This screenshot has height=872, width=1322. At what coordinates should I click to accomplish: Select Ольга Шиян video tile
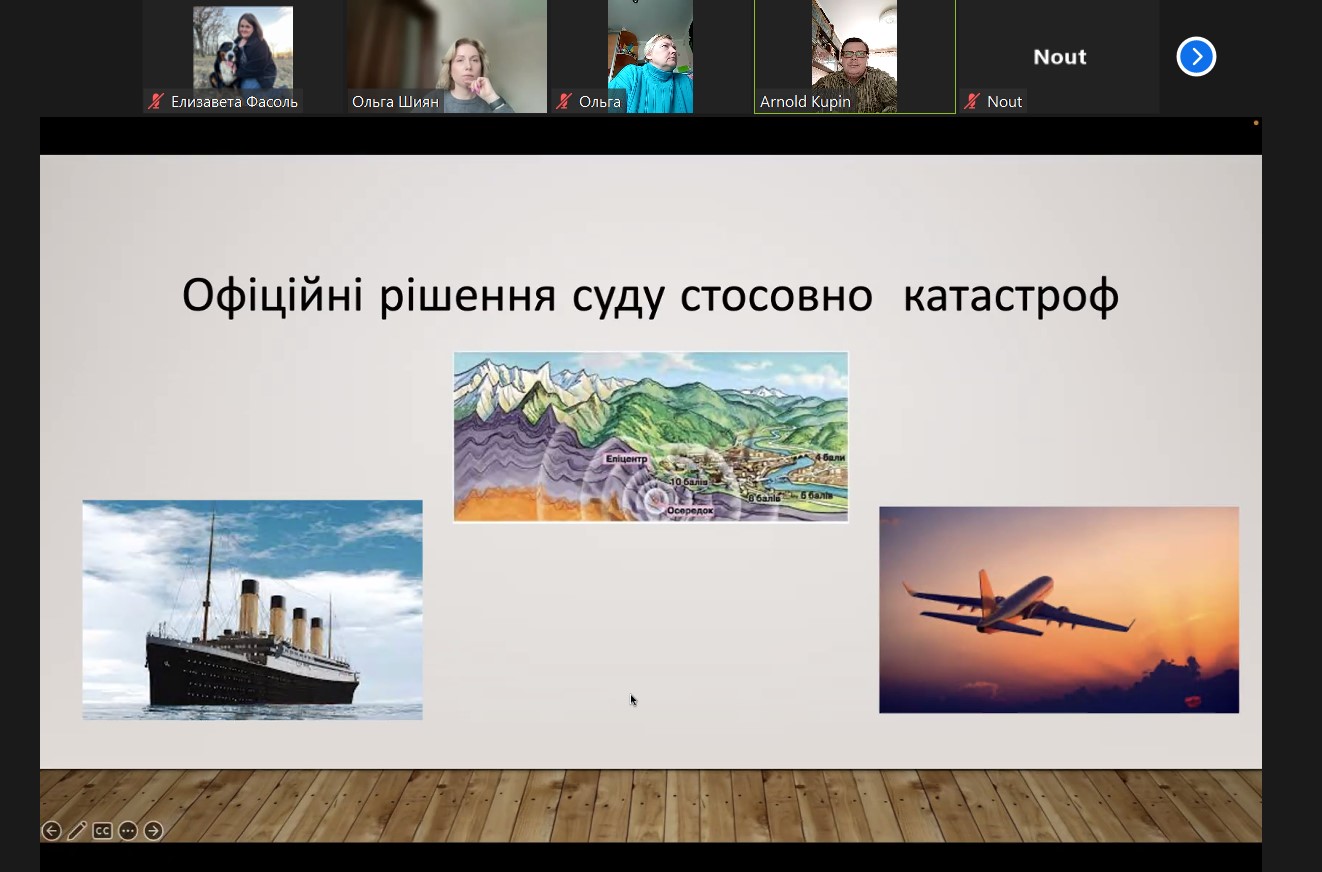coord(447,50)
